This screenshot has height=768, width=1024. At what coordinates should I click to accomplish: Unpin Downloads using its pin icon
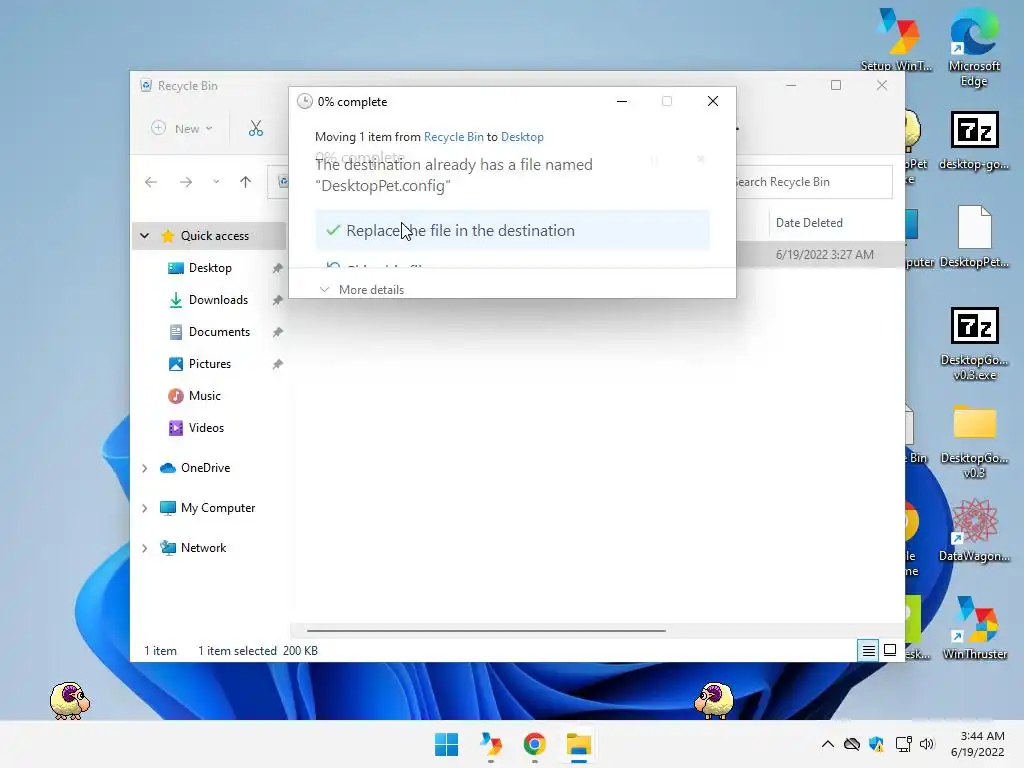pyautogui.click(x=278, y=300)
